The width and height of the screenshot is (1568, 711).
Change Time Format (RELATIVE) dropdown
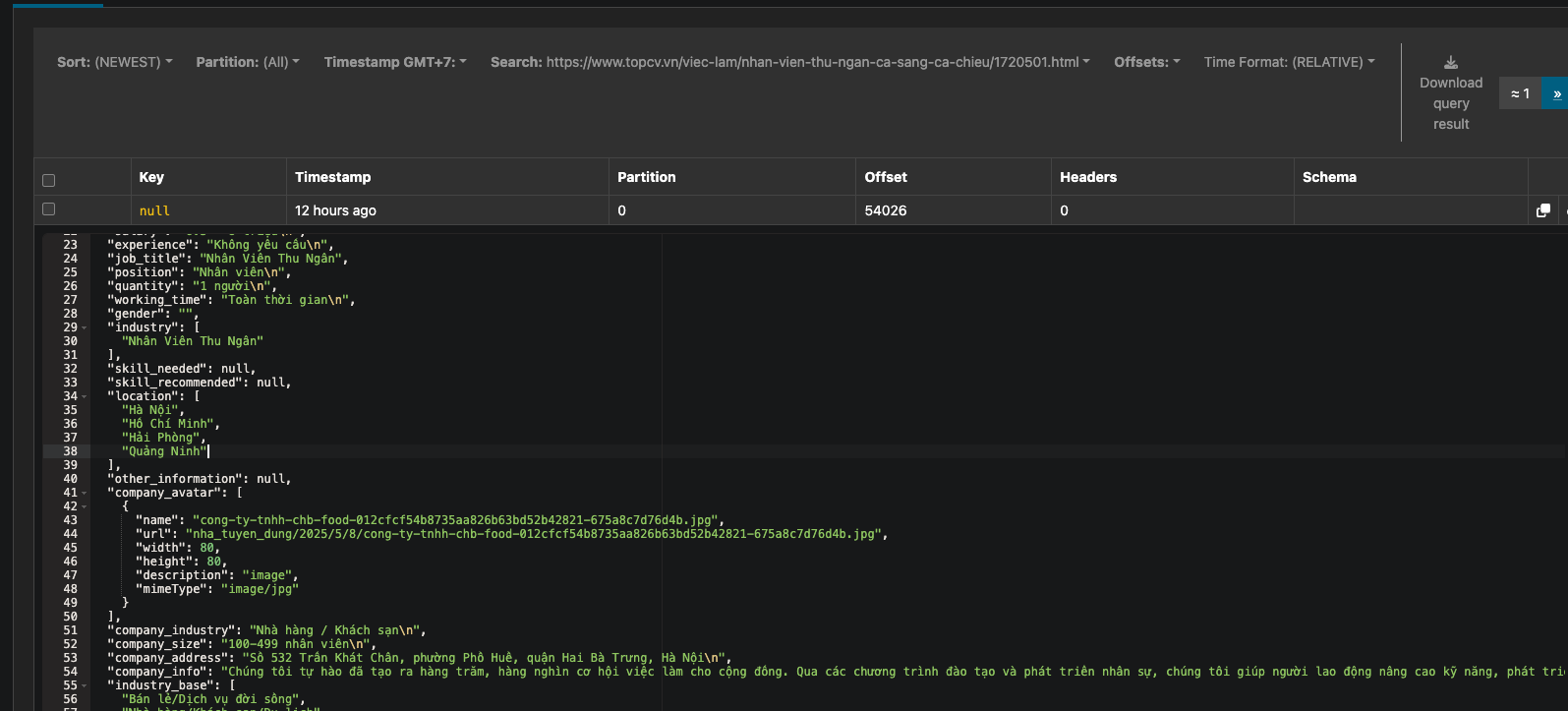[x=1289, y=62]
